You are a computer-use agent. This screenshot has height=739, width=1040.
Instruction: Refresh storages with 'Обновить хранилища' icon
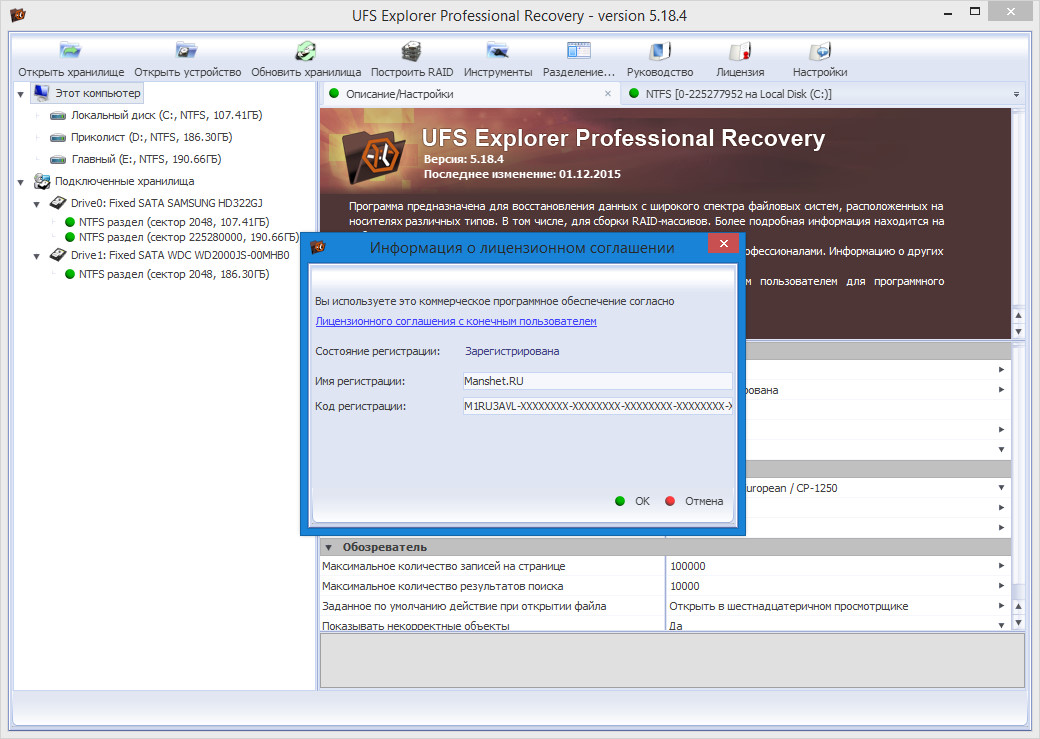306,50
